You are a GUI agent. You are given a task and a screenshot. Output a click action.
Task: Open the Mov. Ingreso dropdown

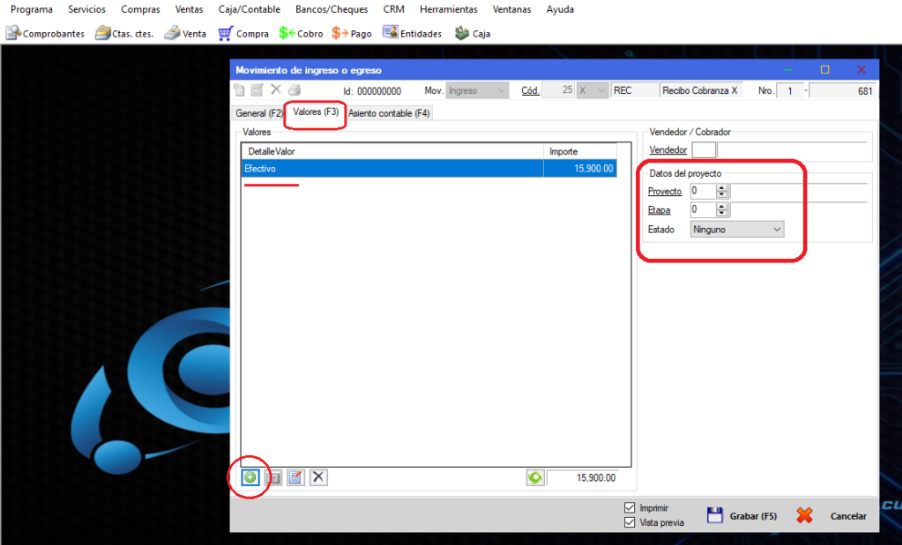(x=477, y=90)
